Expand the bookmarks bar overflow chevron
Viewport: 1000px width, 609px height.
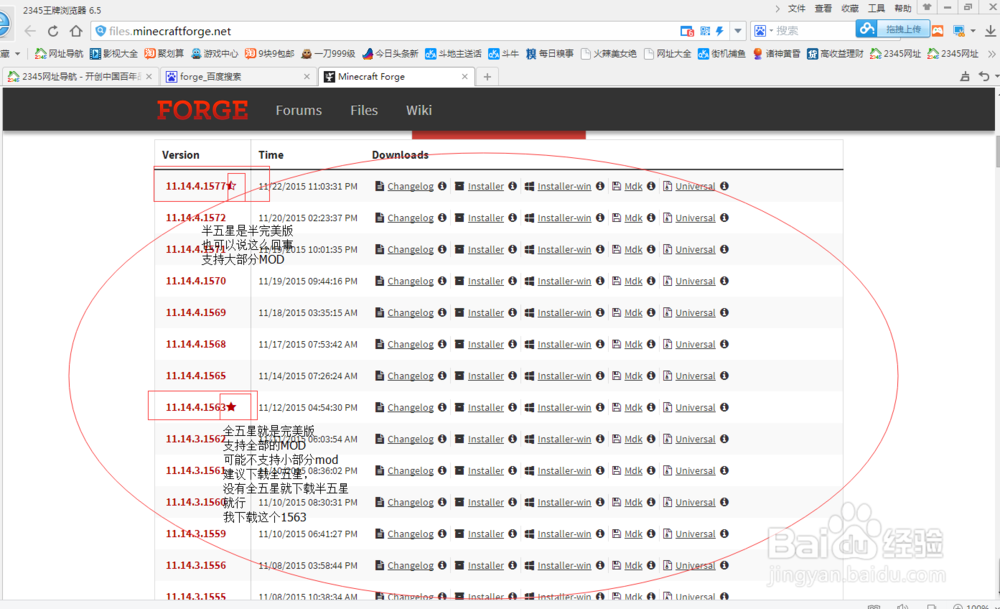[991, 54]
